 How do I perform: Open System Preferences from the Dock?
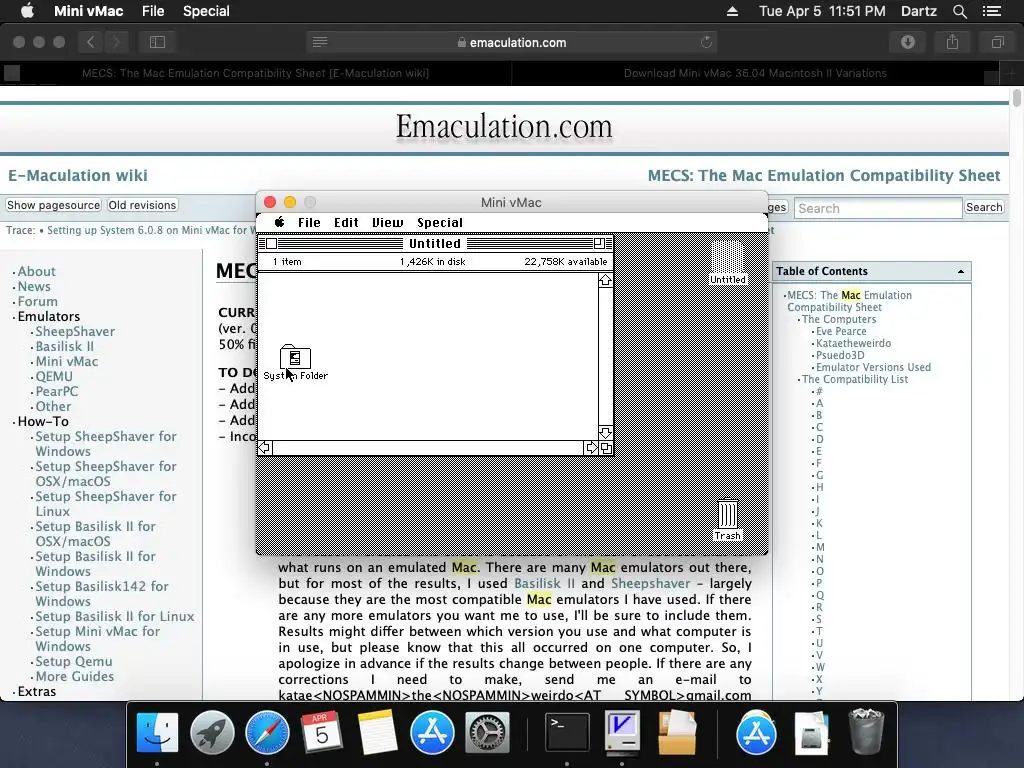487,731
